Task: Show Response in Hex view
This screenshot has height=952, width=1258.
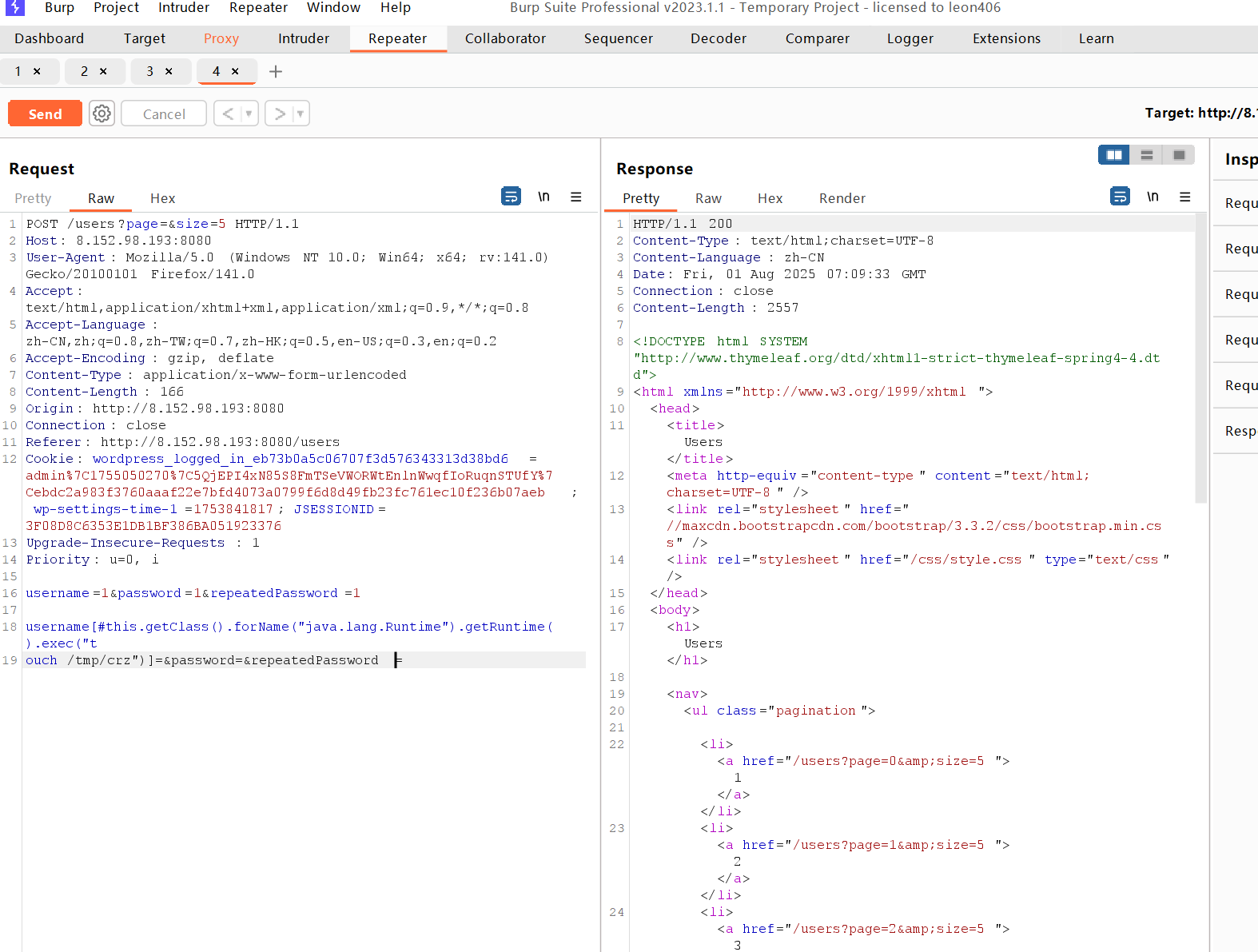Action: 770,198
